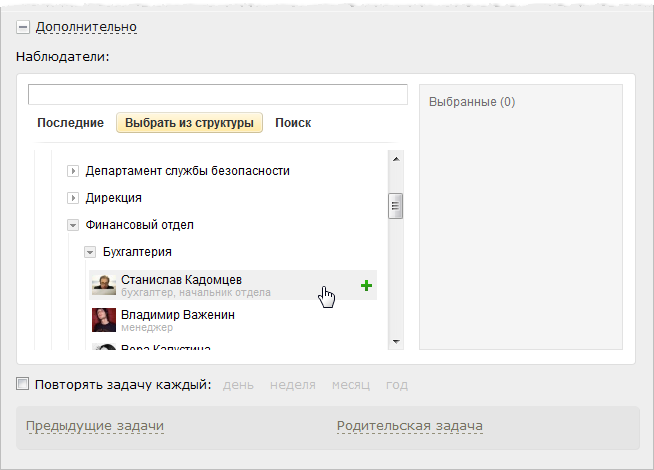Click Владимир Важенин's avatar photo

click(104, 319)
